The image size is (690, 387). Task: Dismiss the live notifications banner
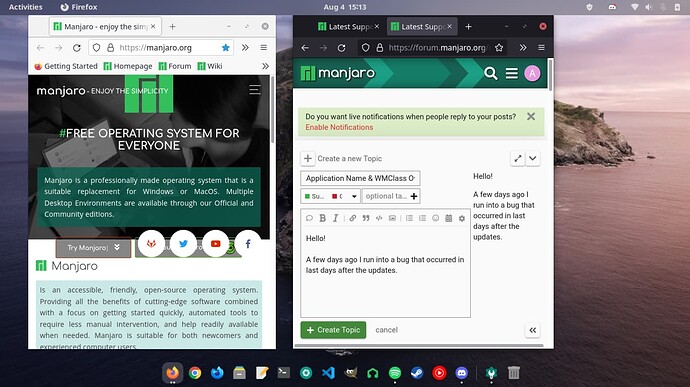(x=531, y=116)
